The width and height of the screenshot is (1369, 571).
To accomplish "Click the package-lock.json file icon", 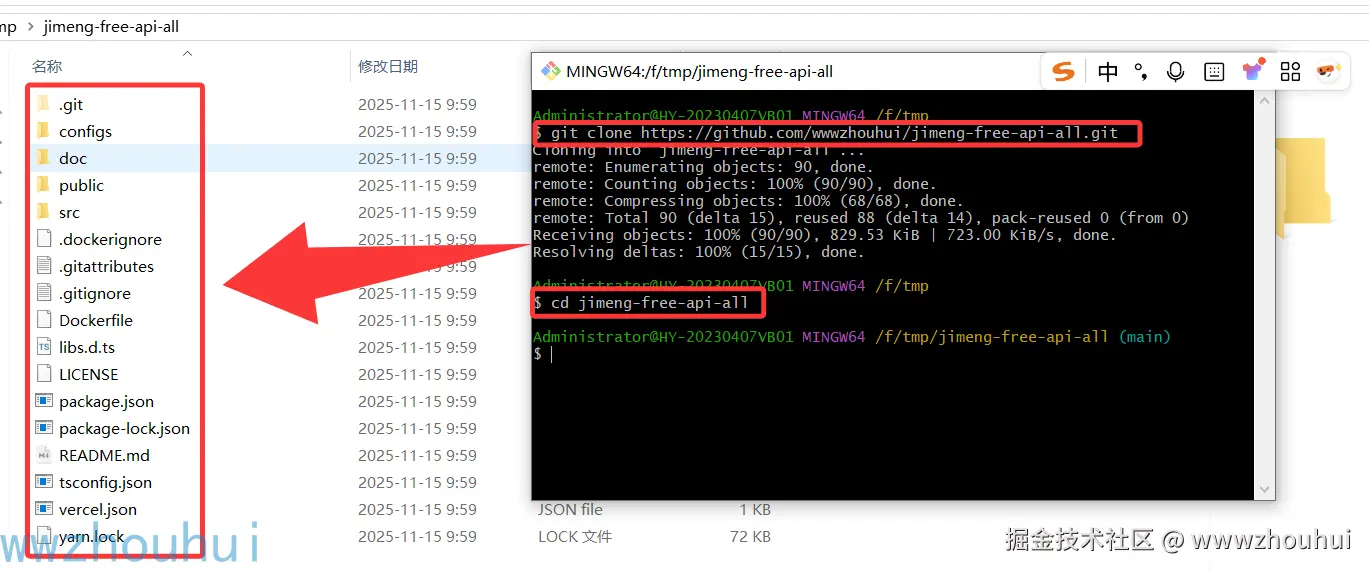I will [x=43, y=428].
